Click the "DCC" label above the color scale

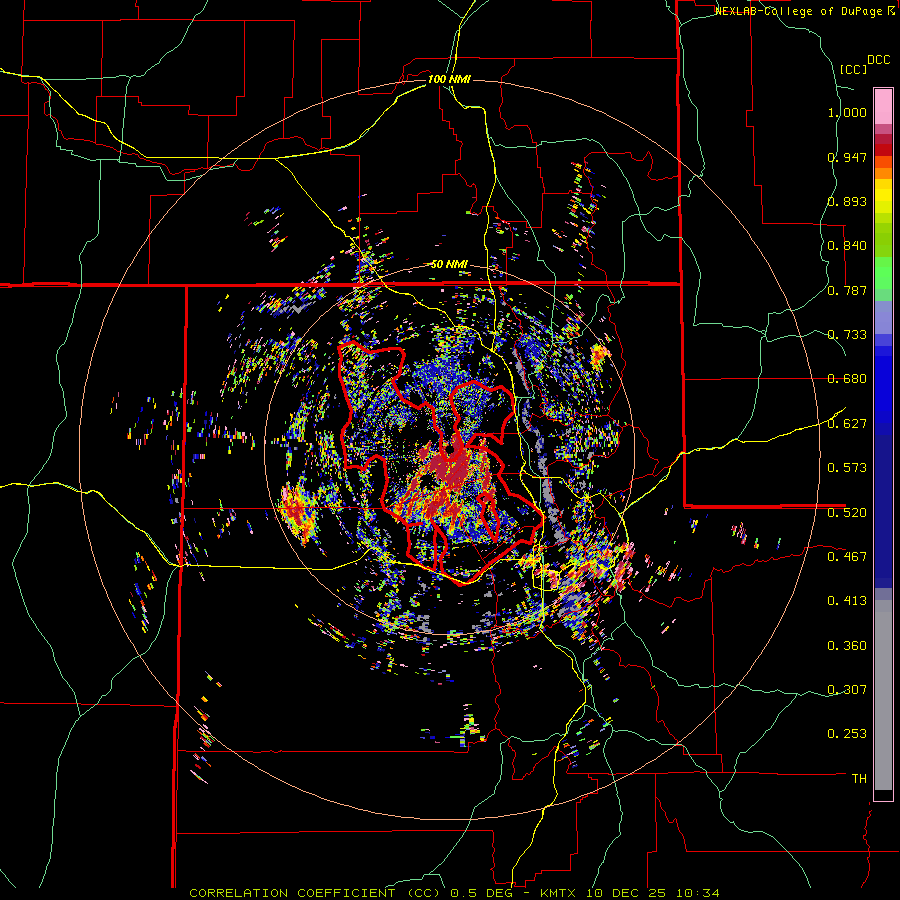[x=878, y=60]
